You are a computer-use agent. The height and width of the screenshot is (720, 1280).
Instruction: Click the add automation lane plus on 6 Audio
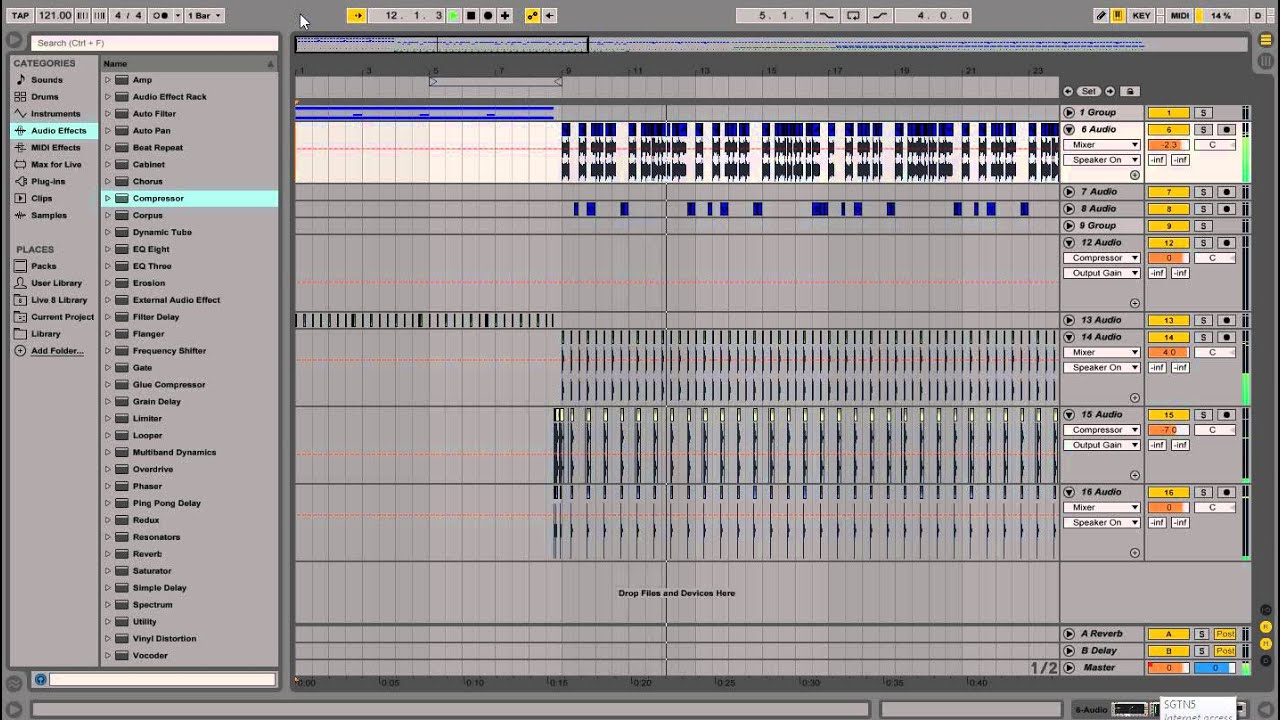[1135, 175]
